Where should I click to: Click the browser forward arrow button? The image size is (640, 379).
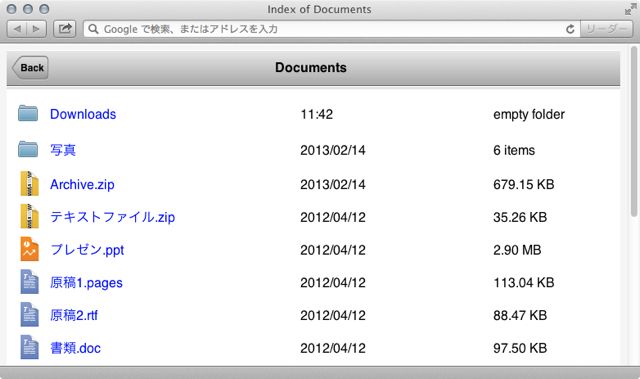tap(36, 29)
